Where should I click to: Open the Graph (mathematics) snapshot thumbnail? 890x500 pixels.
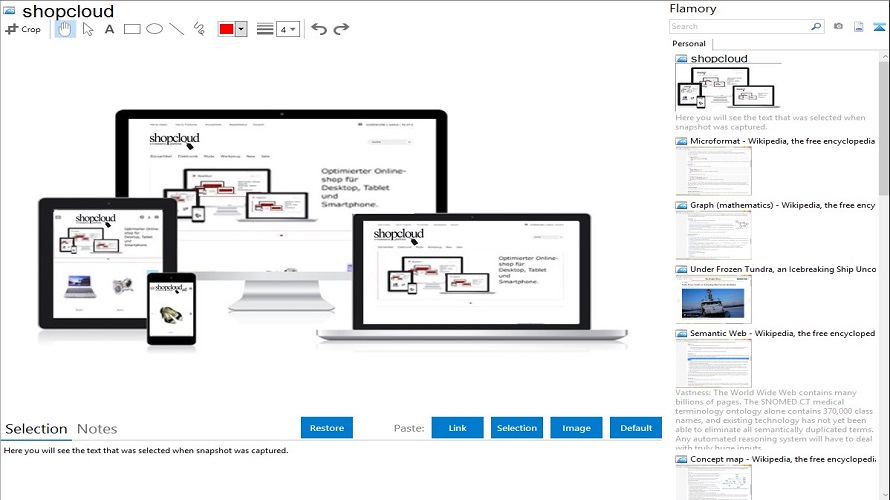click(713, 235)
